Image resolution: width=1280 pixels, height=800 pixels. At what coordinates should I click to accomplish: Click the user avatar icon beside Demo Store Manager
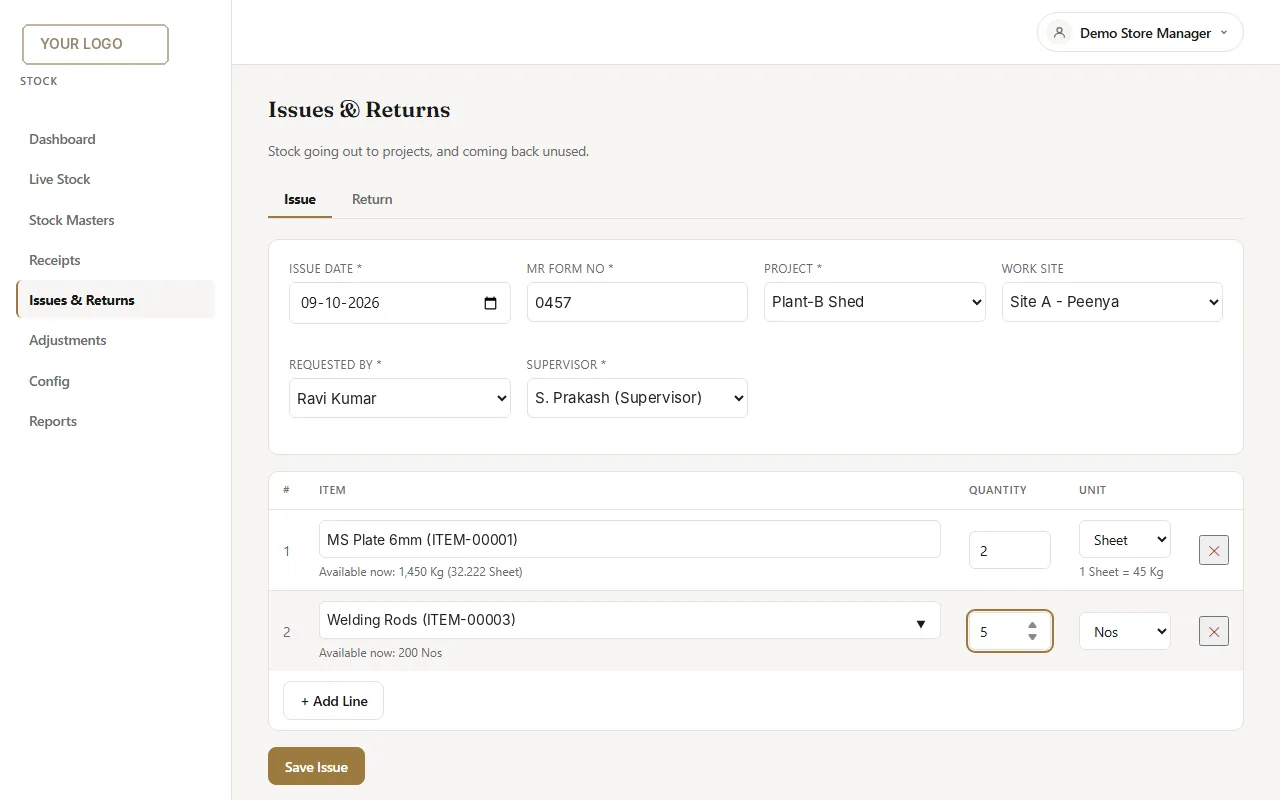click(x=1059, y=33)
